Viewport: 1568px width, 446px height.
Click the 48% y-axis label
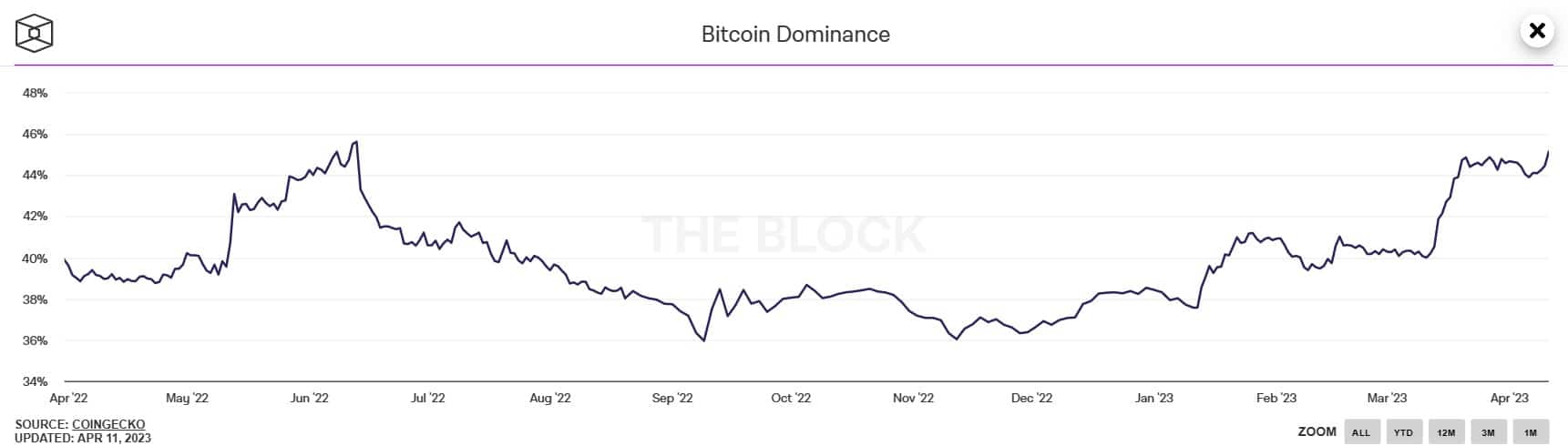pyautogui.click(x=35, y=93)
